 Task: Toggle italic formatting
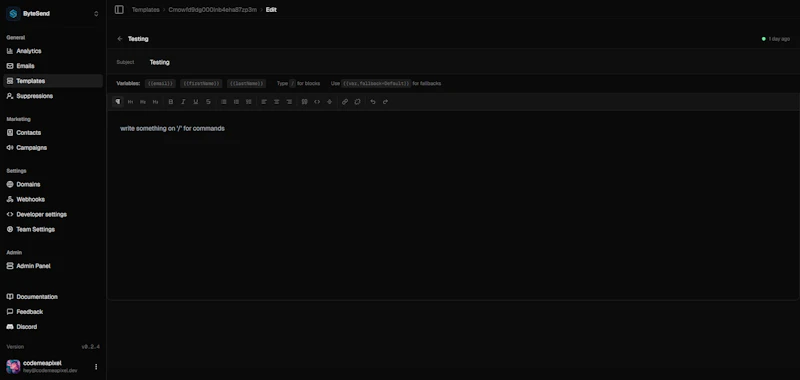coord(183,102)
